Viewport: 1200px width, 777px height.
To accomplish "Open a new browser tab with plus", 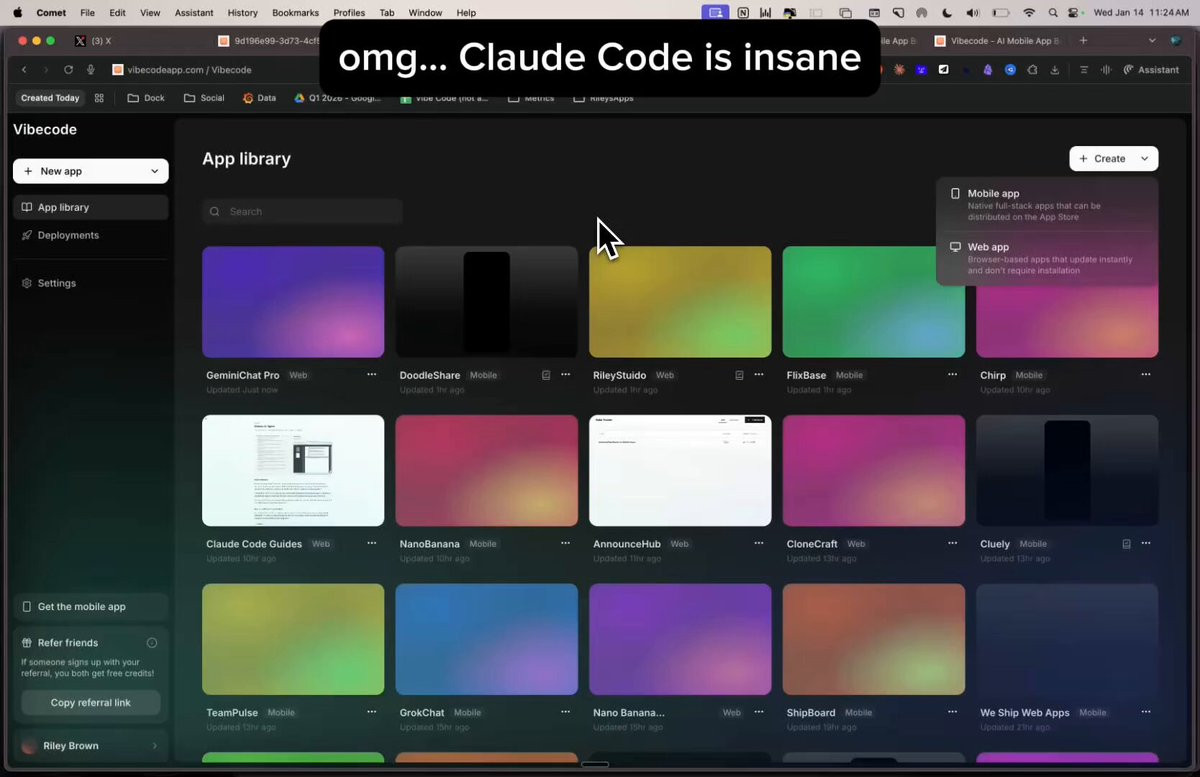I will 1083,41.
